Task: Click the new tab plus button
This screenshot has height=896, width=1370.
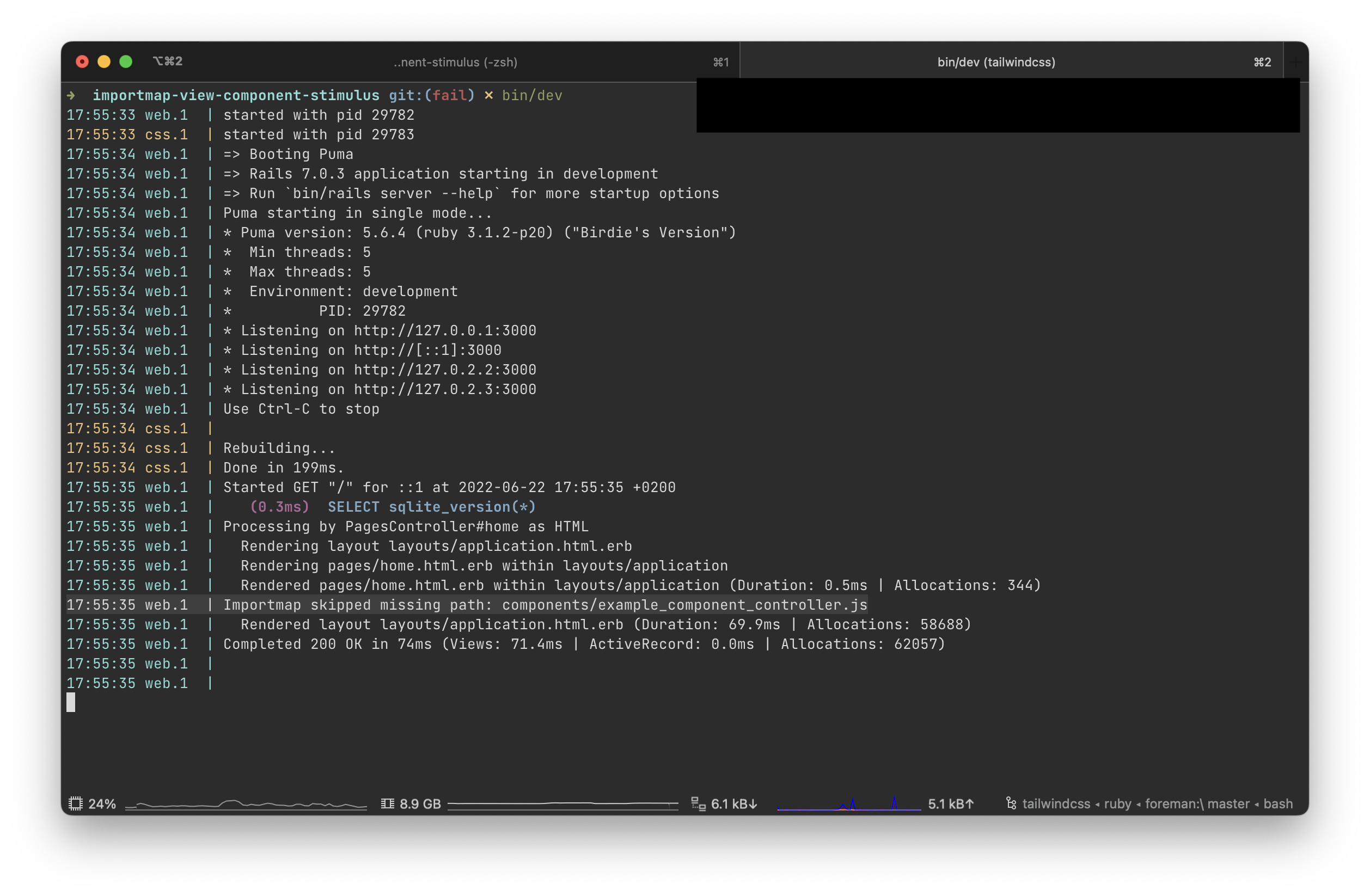Action: 1295,62
